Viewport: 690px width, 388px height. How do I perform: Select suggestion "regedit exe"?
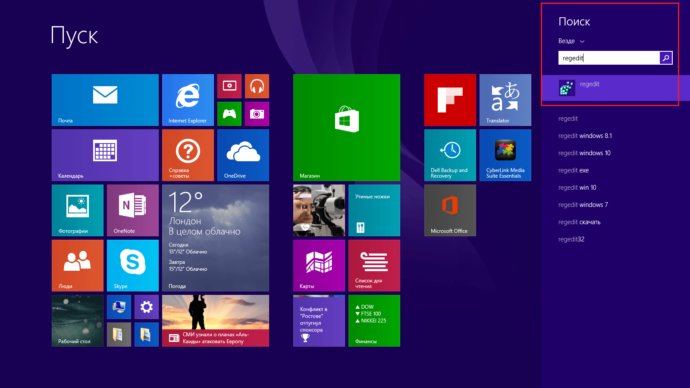point(573,170)
